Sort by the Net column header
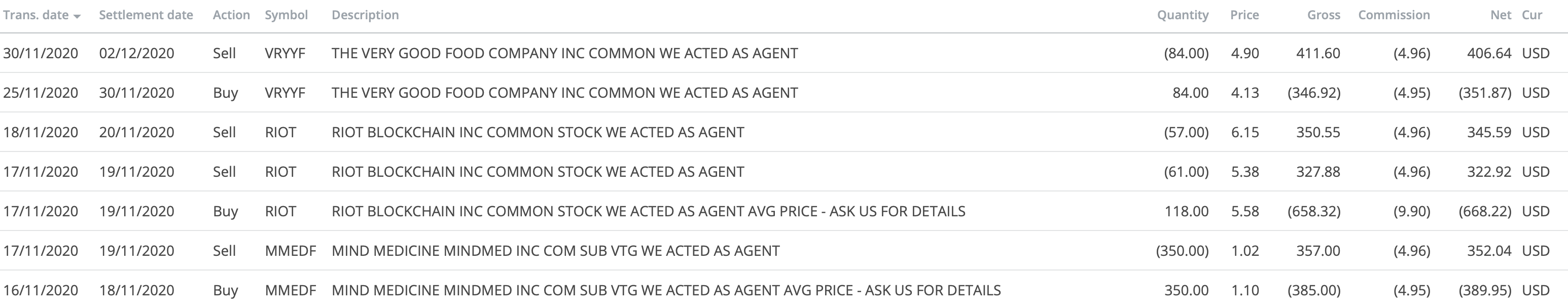1568x308 pixels. coord(1500,15)
